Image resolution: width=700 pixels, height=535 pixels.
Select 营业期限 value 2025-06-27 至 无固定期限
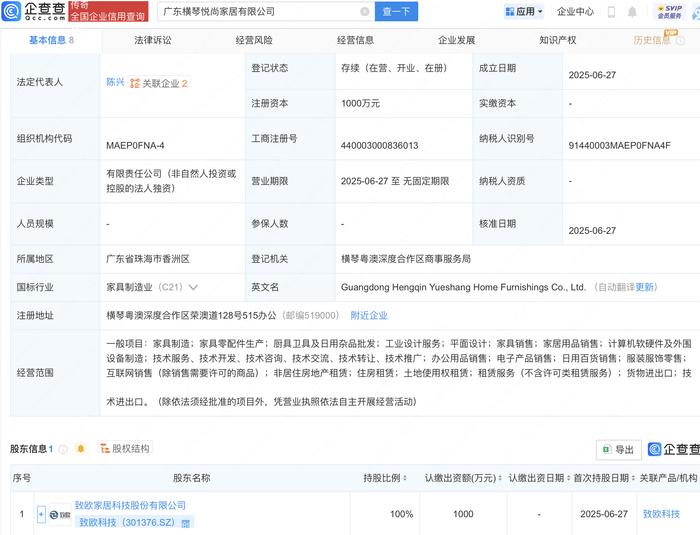pos(395,181)
